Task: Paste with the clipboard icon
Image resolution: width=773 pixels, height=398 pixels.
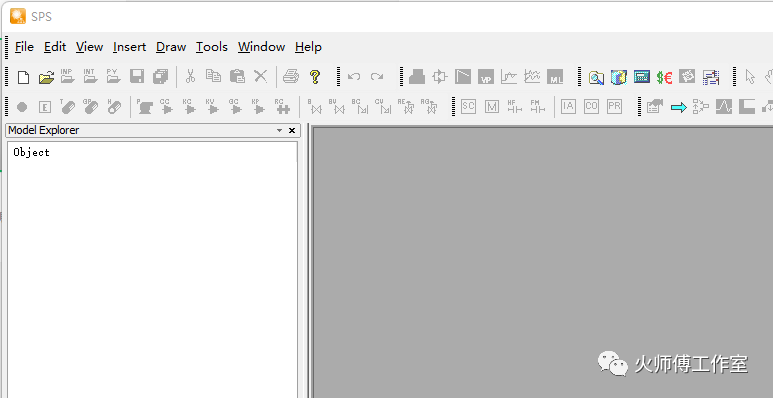Action: point(237,76)
